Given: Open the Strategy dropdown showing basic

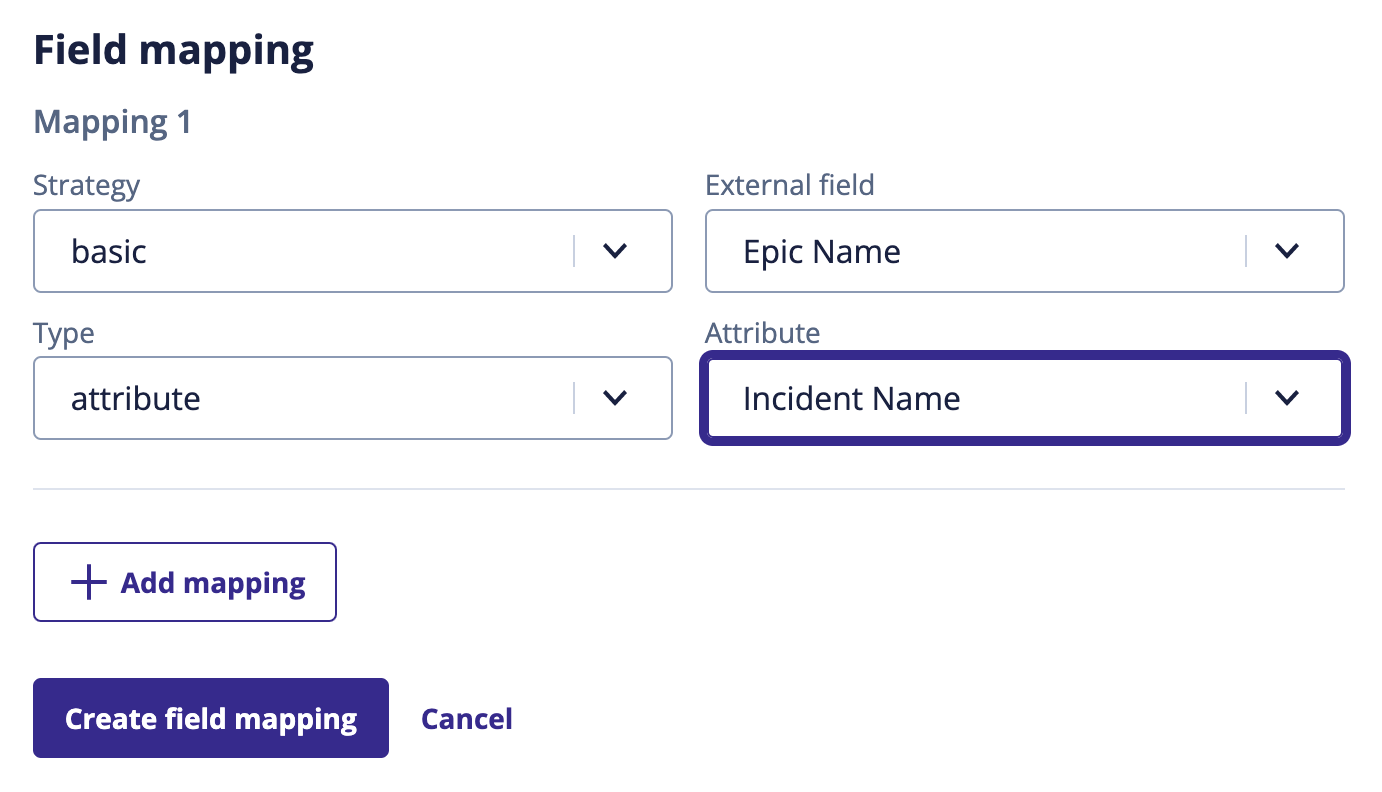Looking at the screenshot, I should (300, 251).
